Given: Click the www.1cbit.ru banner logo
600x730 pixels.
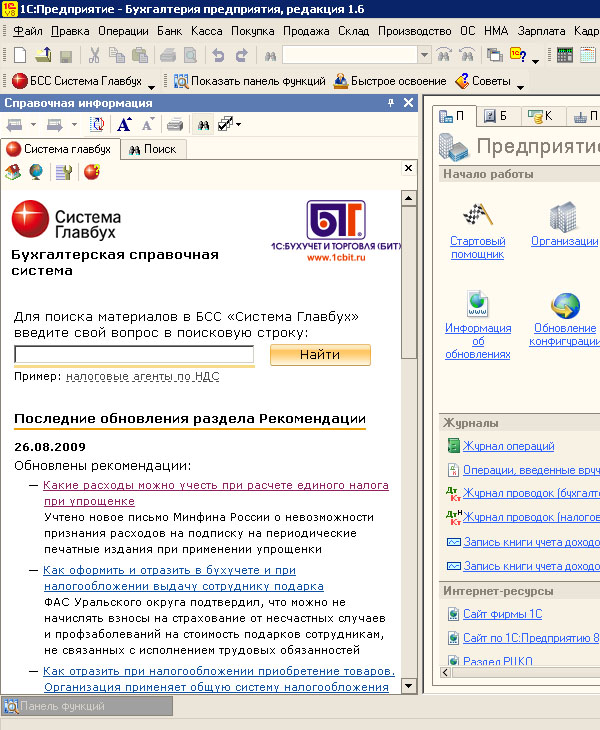Looking at the screenshot, I should (x=336, y=231).
